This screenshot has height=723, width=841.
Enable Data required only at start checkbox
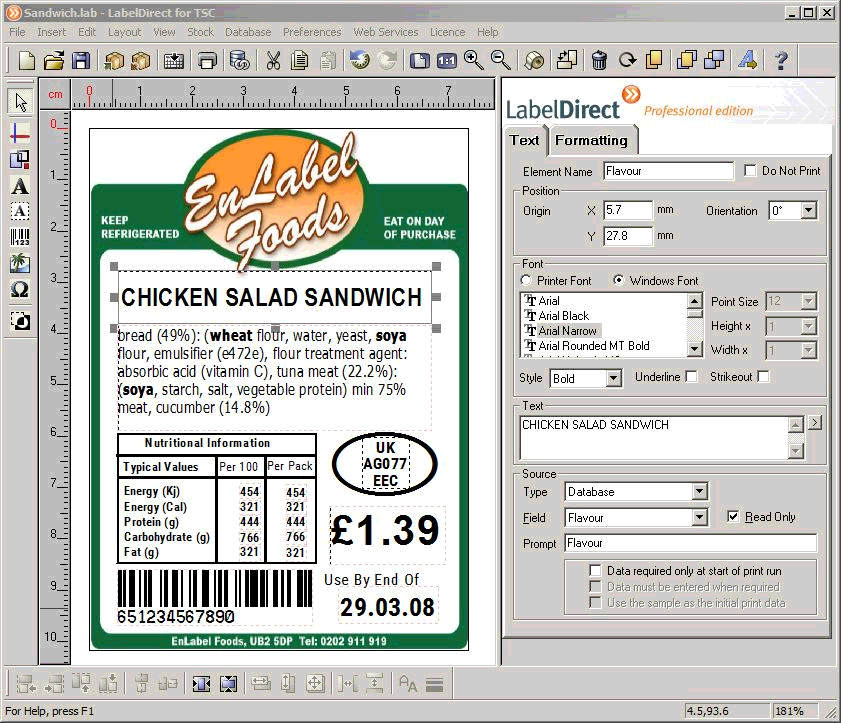click(x=595, y=570)
